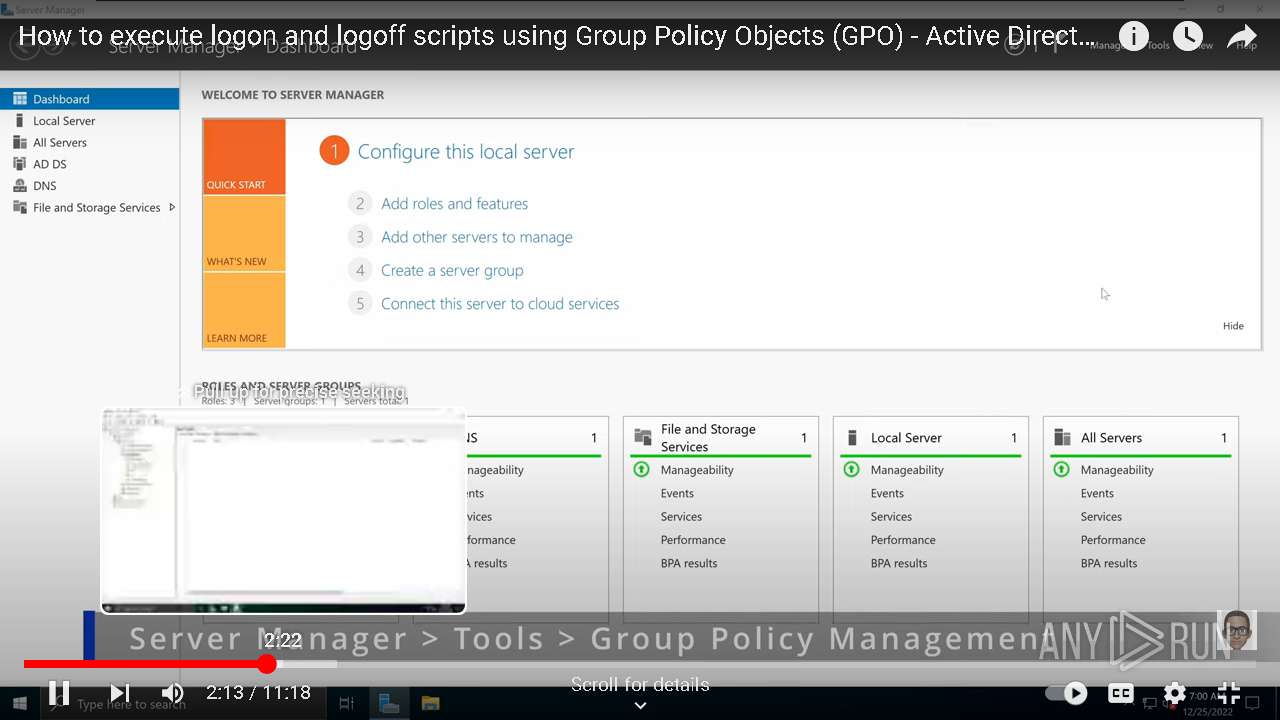This screenshot has width=1280, height=720.
Task: Open video info card icon
Action: point(1133,37)
